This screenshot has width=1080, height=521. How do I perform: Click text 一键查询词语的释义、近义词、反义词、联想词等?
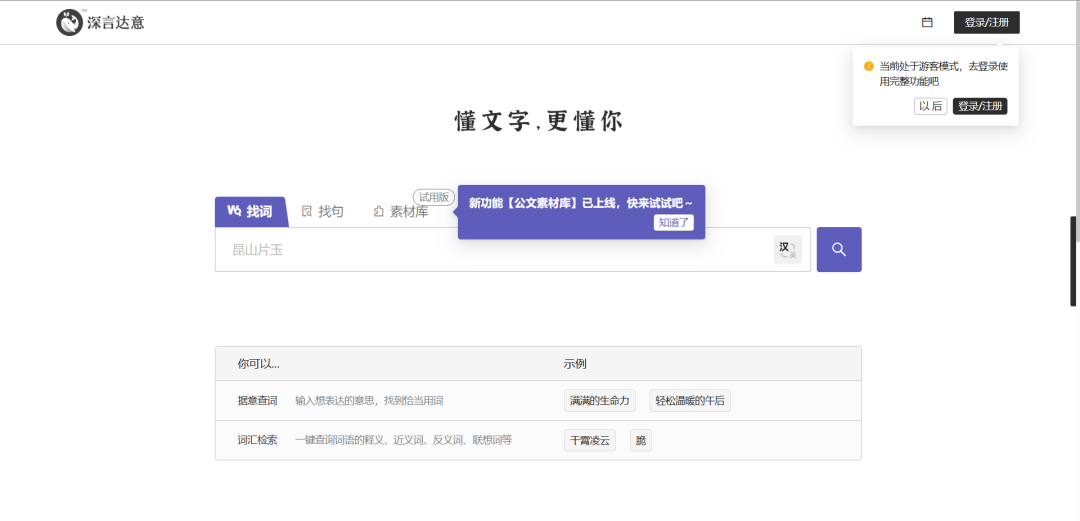point(404,440)
